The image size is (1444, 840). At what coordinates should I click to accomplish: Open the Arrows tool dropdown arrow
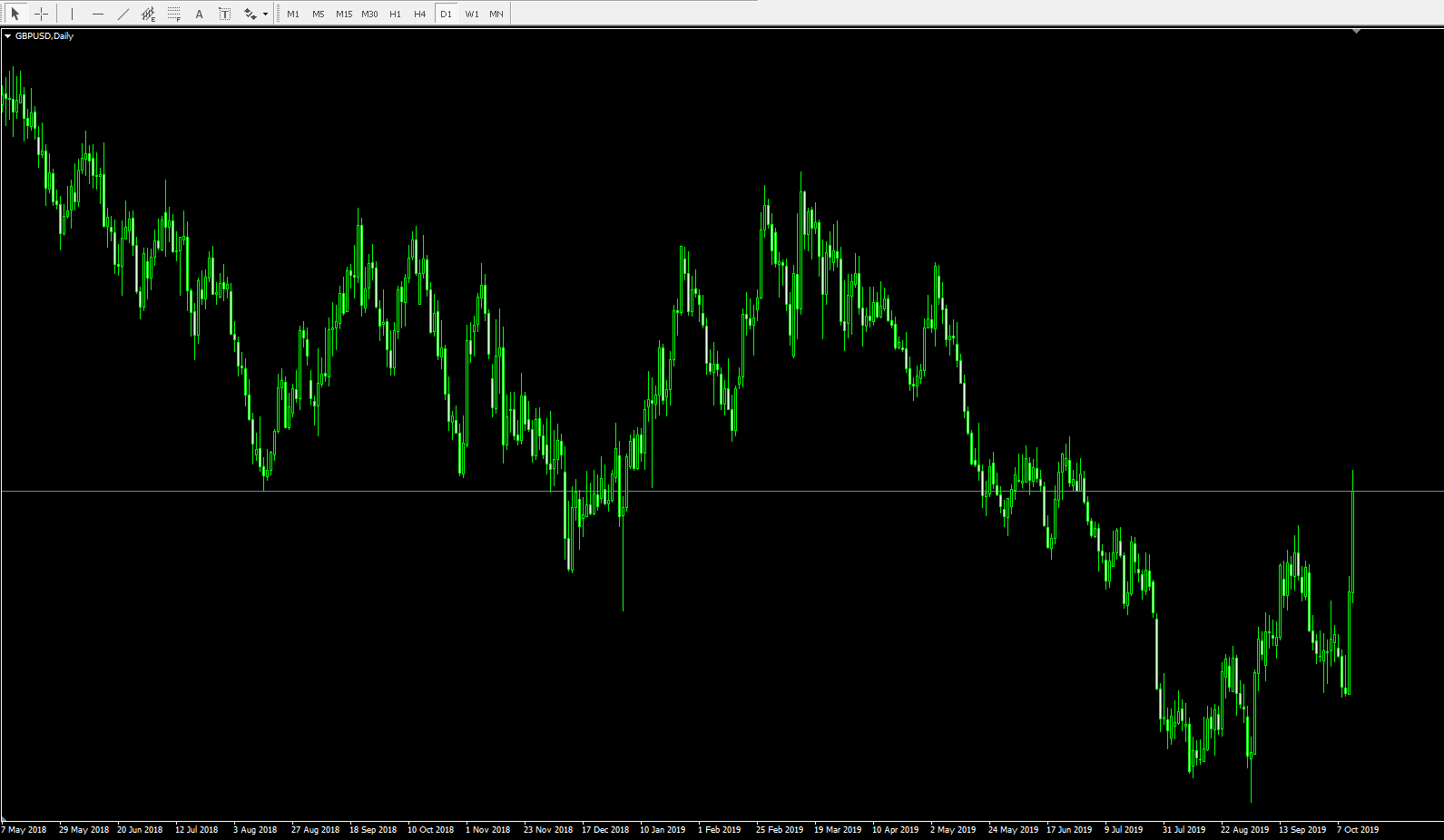(265, 14)
